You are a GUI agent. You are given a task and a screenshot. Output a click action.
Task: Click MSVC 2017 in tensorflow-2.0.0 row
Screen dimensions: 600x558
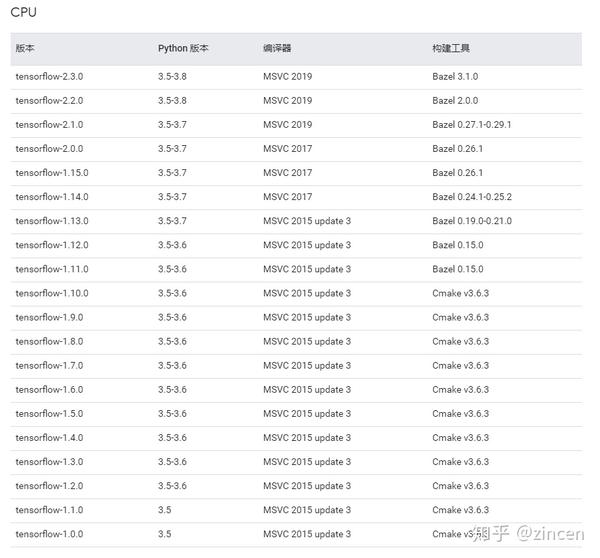click(x=287, y=149)
